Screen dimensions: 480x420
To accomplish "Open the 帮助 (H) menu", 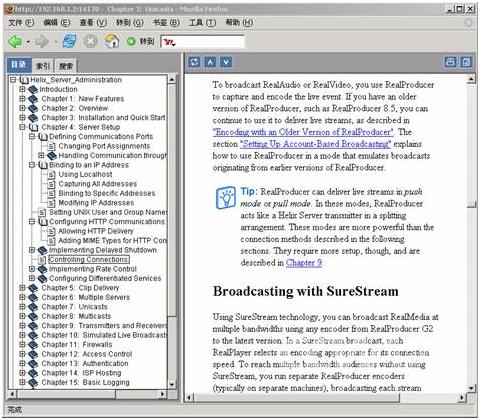I will [239, 23].
